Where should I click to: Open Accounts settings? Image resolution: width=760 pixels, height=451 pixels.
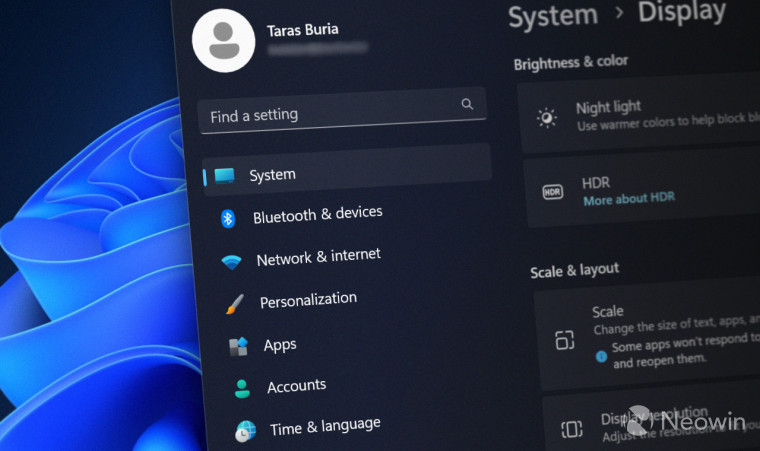297,386
